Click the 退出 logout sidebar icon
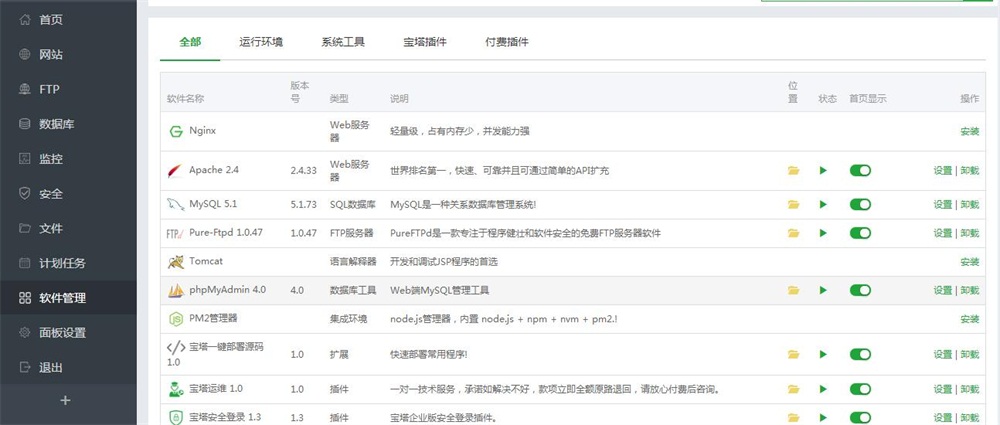 [25, 368]
